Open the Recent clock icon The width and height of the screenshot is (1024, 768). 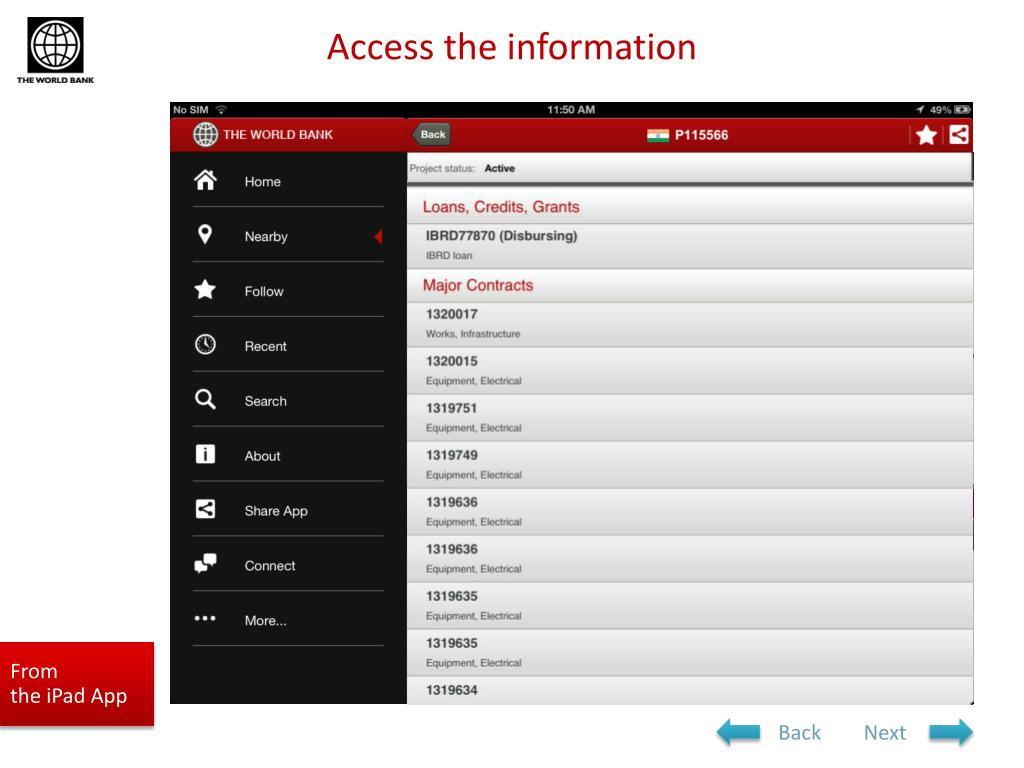tap(205, 344)
